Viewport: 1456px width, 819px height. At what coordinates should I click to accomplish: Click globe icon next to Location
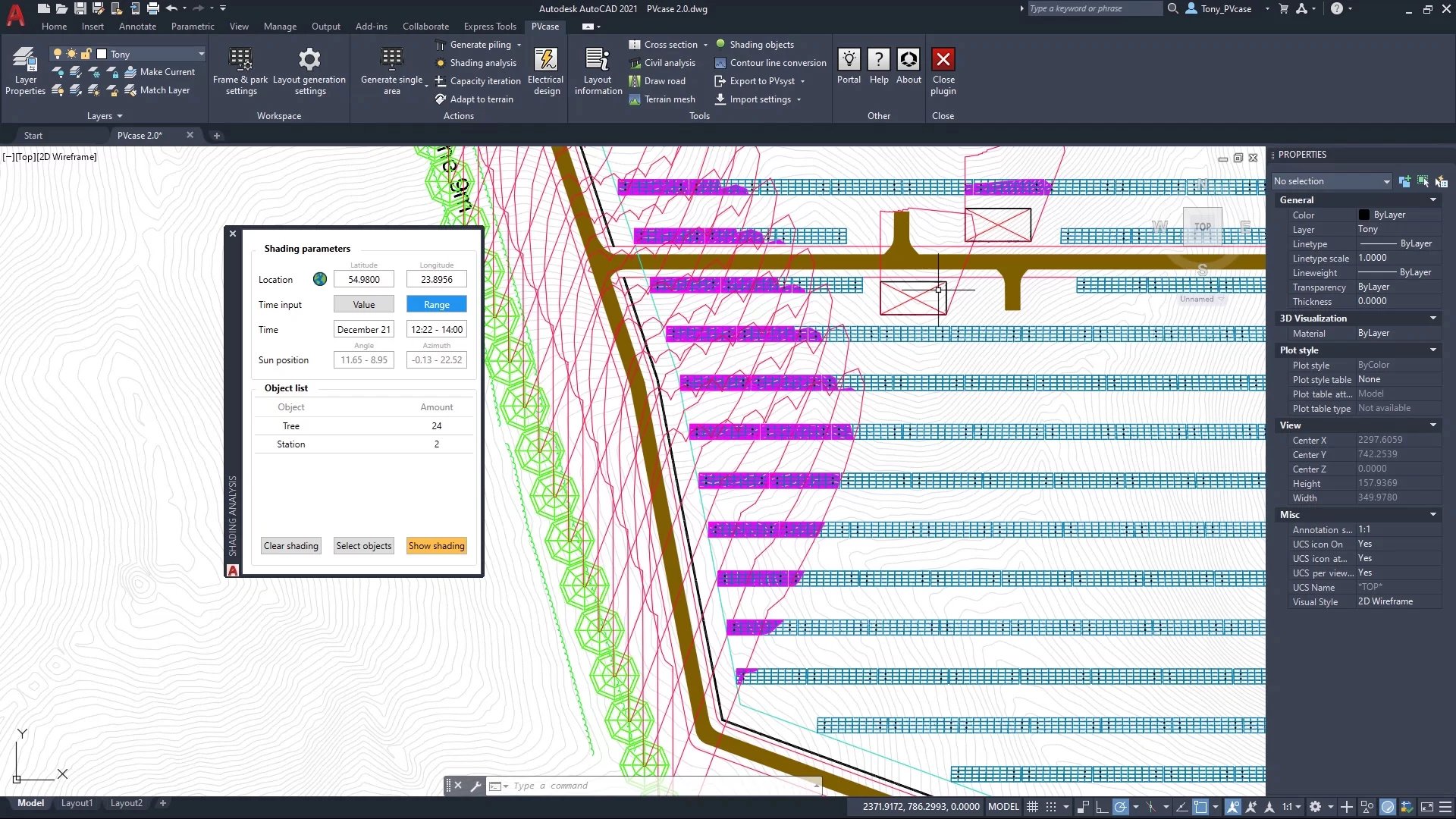click(x=320, y=279)
